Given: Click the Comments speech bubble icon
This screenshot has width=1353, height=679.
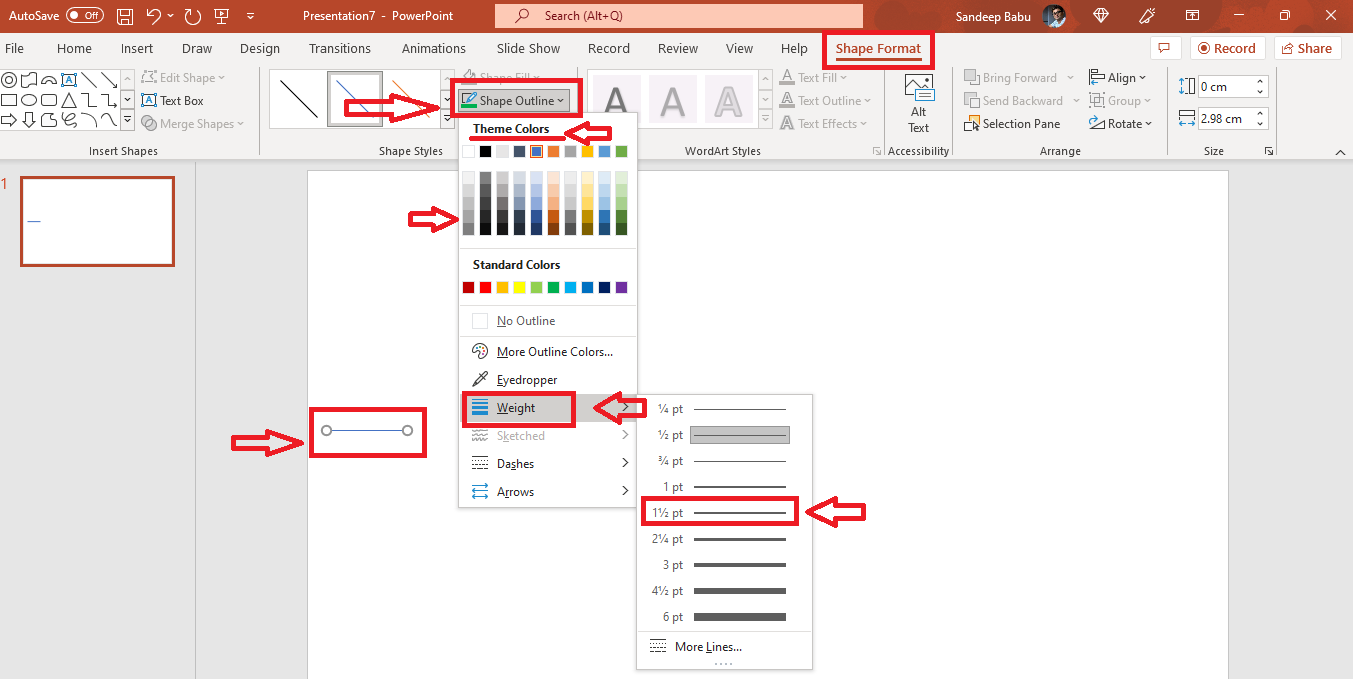Looking at the screenshot, I should (1162, 48).
